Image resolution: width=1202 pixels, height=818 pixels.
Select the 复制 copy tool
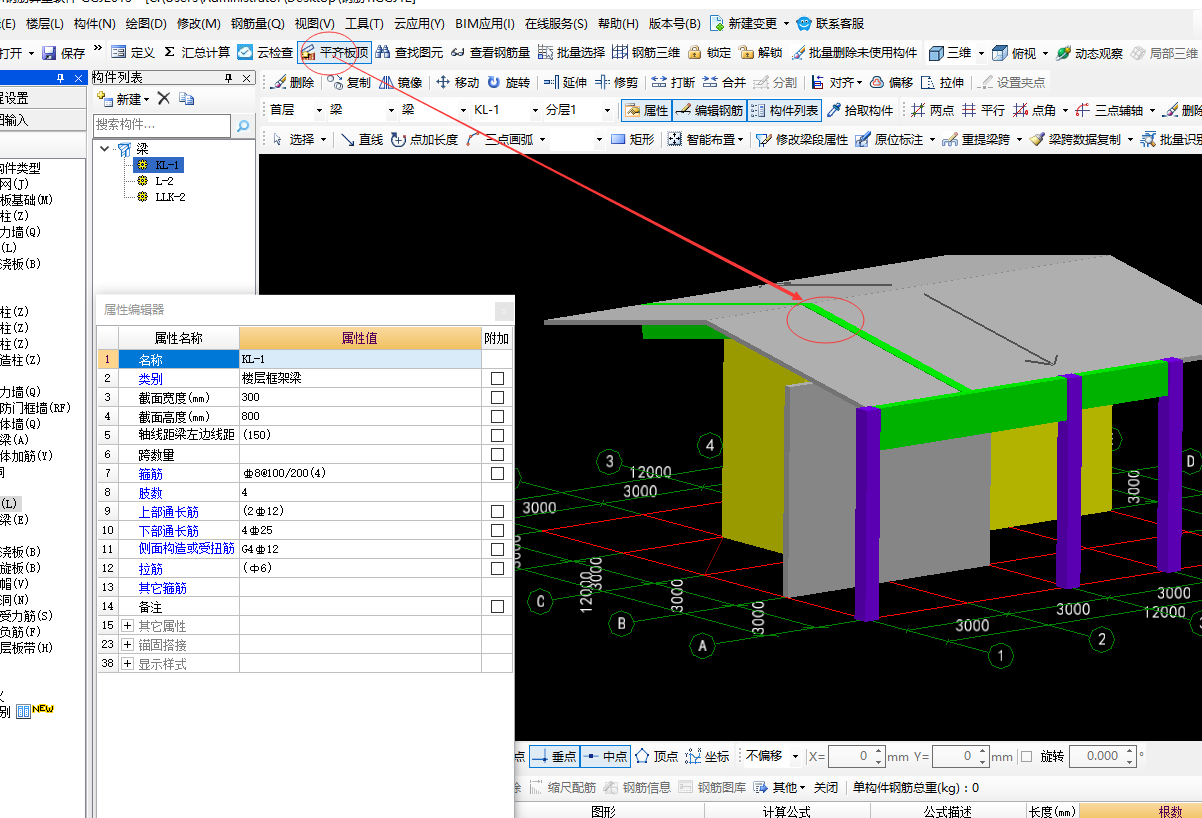click(x=349, y=83)
